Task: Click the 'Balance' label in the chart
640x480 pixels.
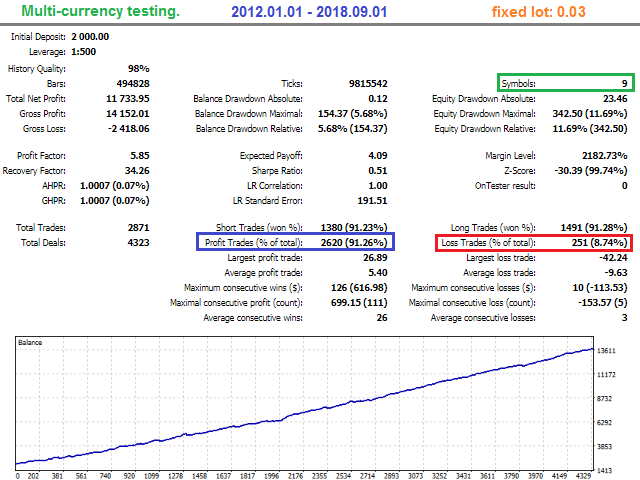Action: point(30,343)
